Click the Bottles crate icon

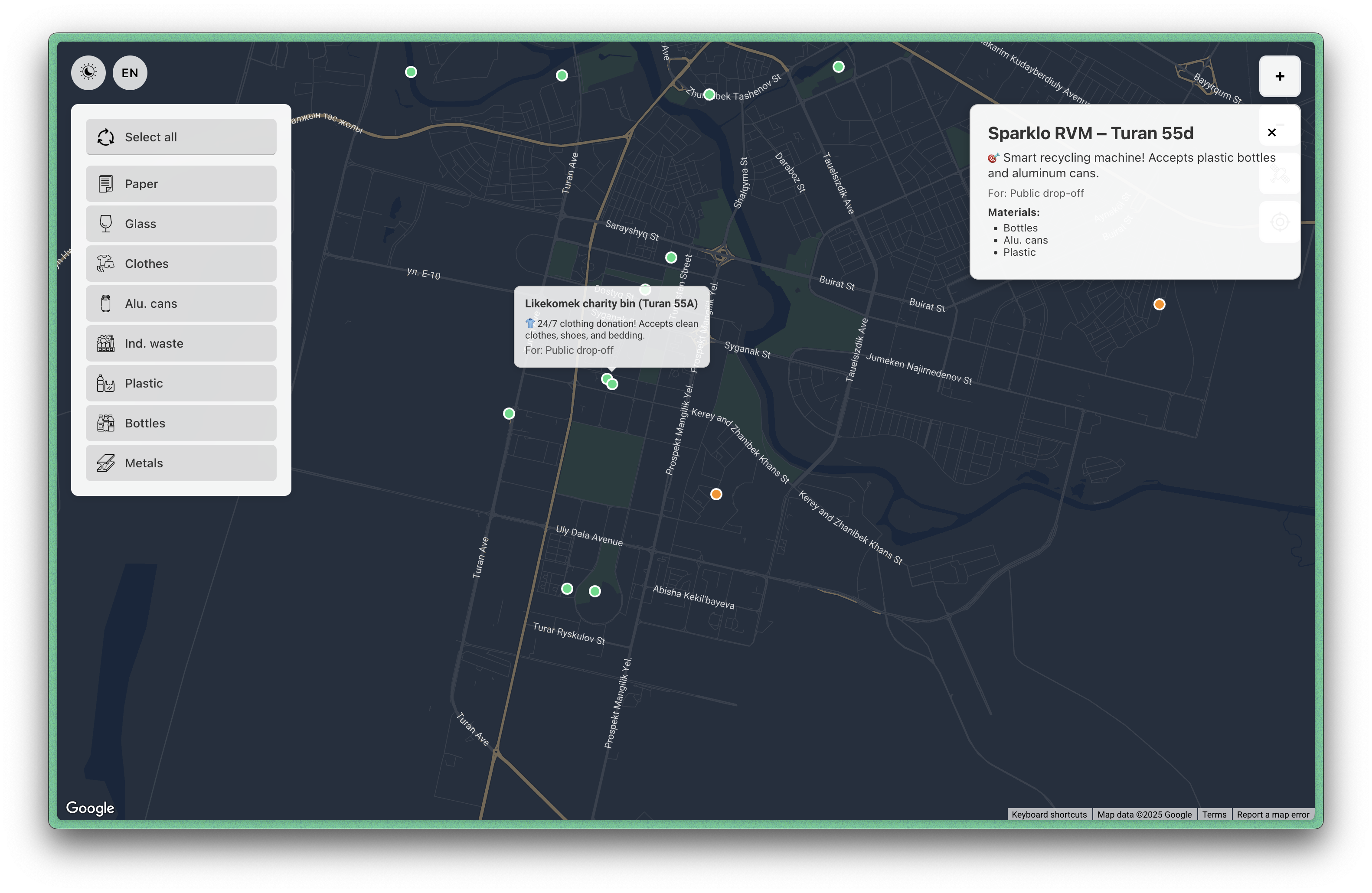point(105,423)
